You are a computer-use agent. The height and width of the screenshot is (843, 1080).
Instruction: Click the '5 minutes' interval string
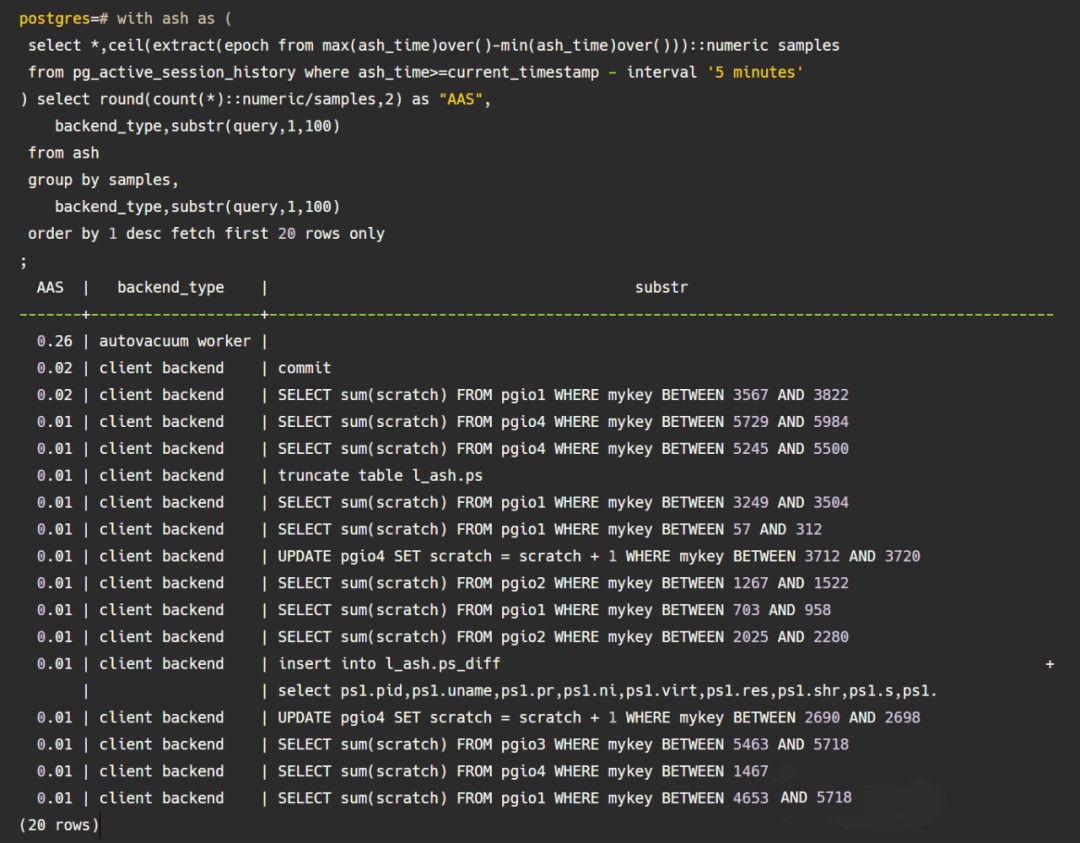[x=754, y=73]
